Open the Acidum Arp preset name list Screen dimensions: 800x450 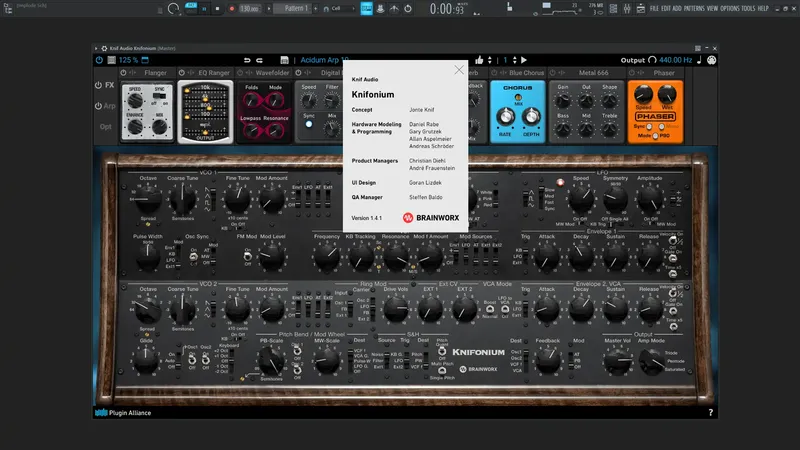[x=324, y=60]
